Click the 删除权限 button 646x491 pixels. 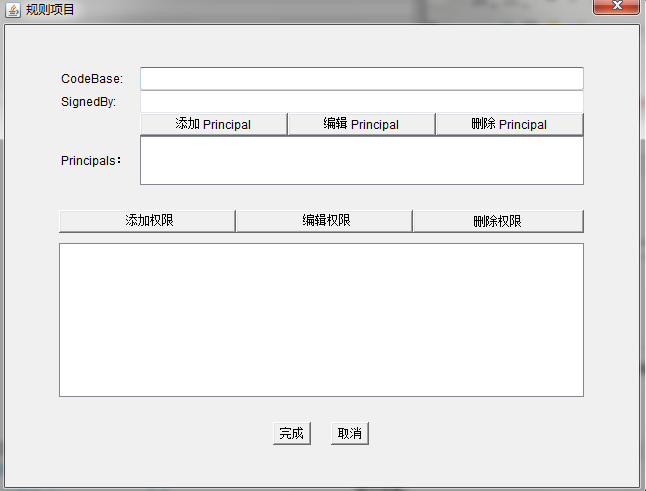click(498, 221)
